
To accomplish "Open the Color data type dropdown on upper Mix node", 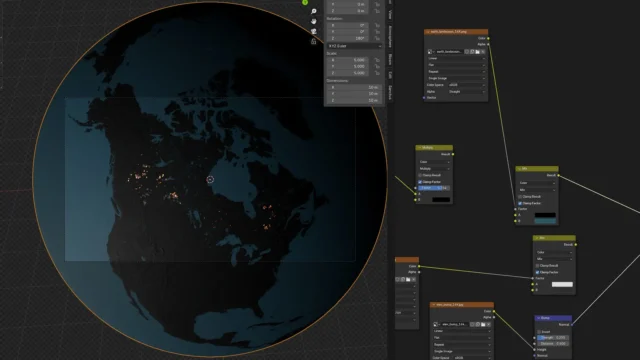I will pyautogui.click(x=537, y=183).
